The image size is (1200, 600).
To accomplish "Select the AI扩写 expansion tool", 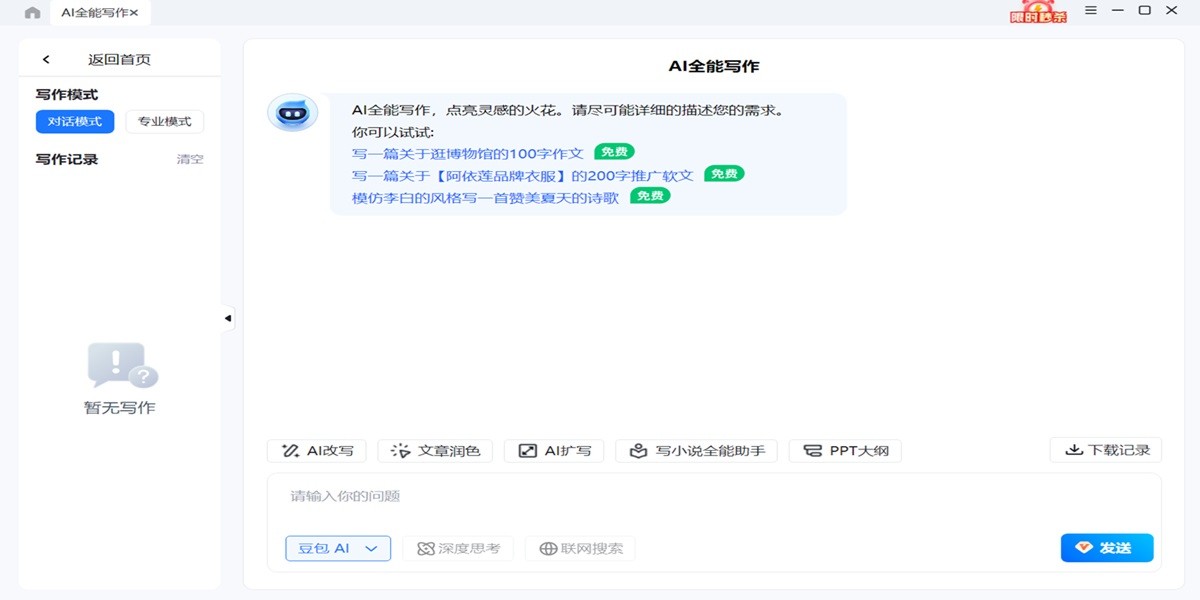I will pyautogui.click(x=554, y=450).
